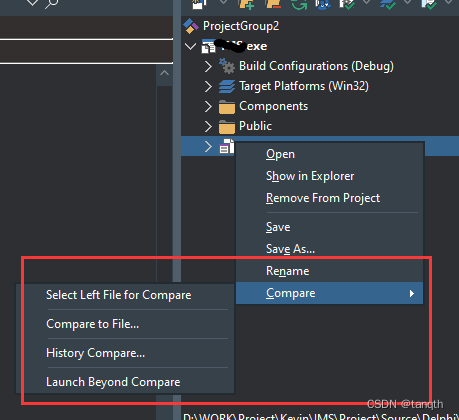
Task: Click the Target Platforms stack icon
Action: [227, 86]
